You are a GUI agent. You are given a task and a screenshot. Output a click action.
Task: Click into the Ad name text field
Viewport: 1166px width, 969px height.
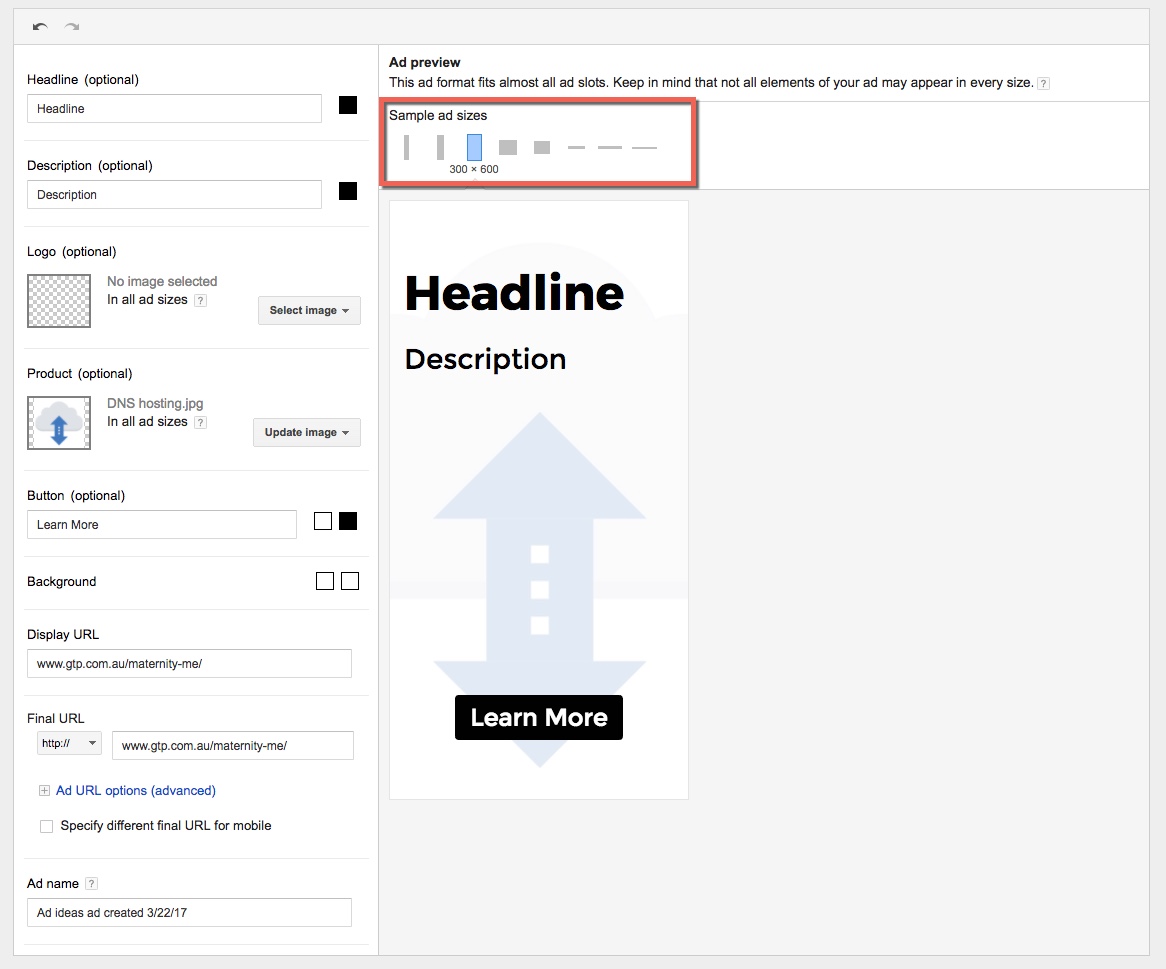[x=189, y=913]
